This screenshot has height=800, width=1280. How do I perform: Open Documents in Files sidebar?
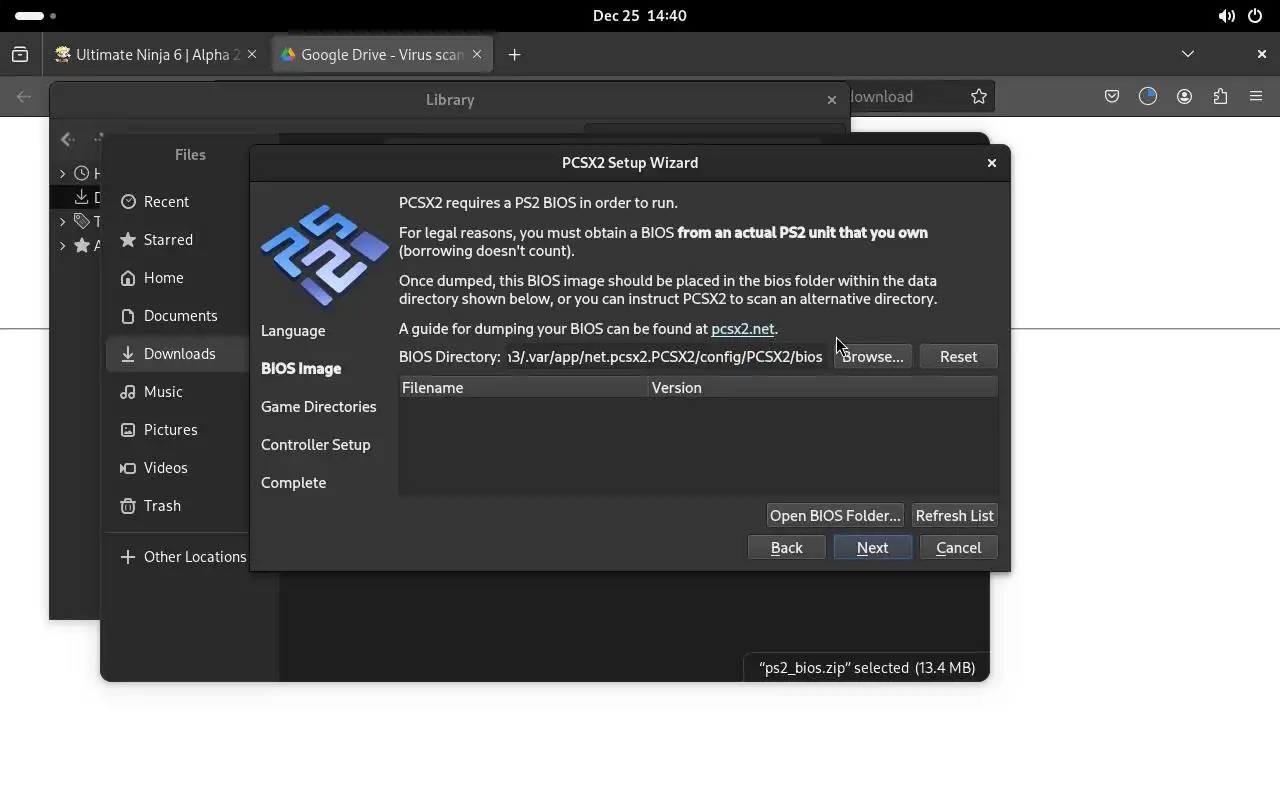click(x=178, y=316)
